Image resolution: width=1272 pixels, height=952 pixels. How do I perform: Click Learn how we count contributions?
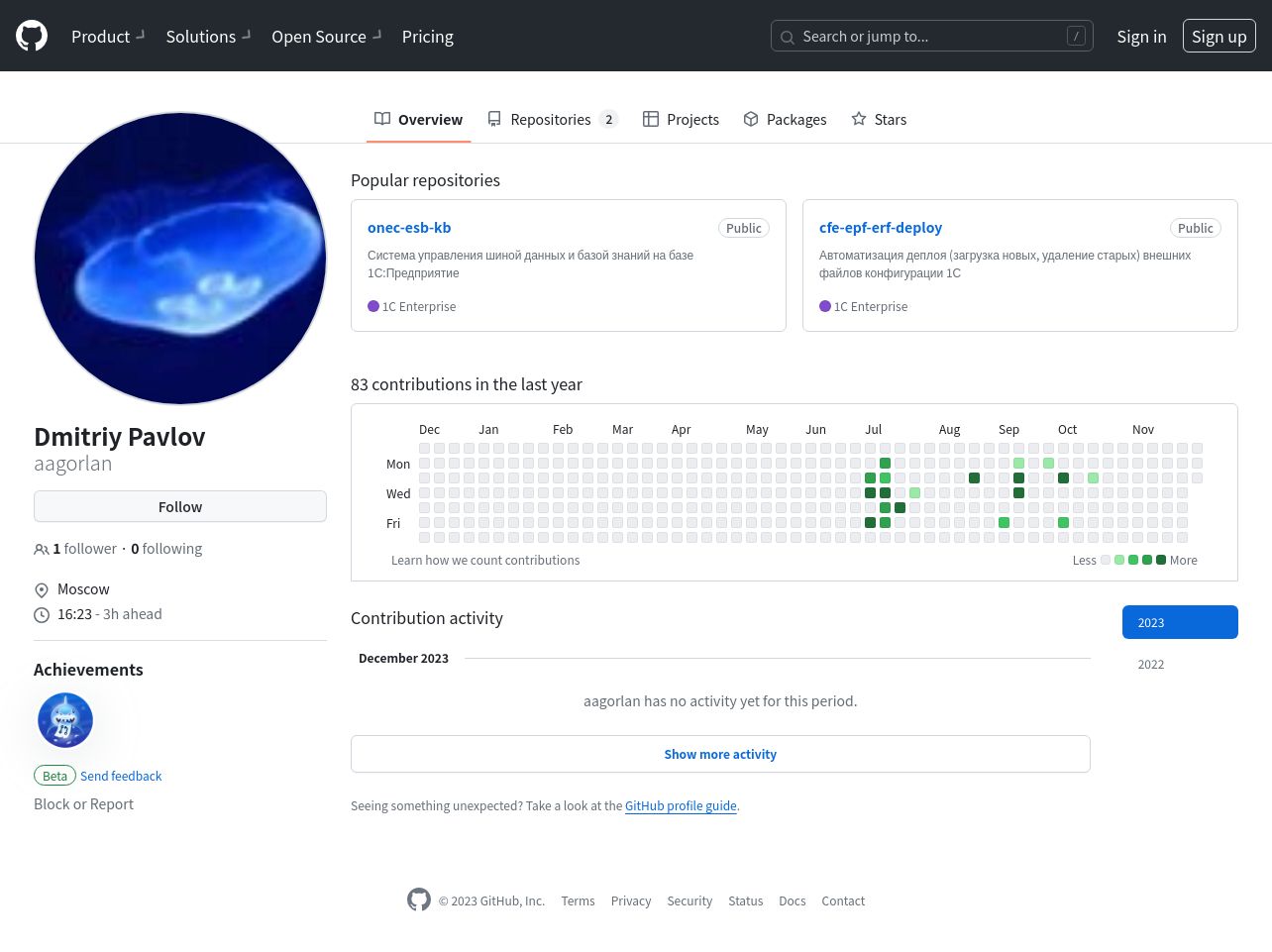click(485, 561)
